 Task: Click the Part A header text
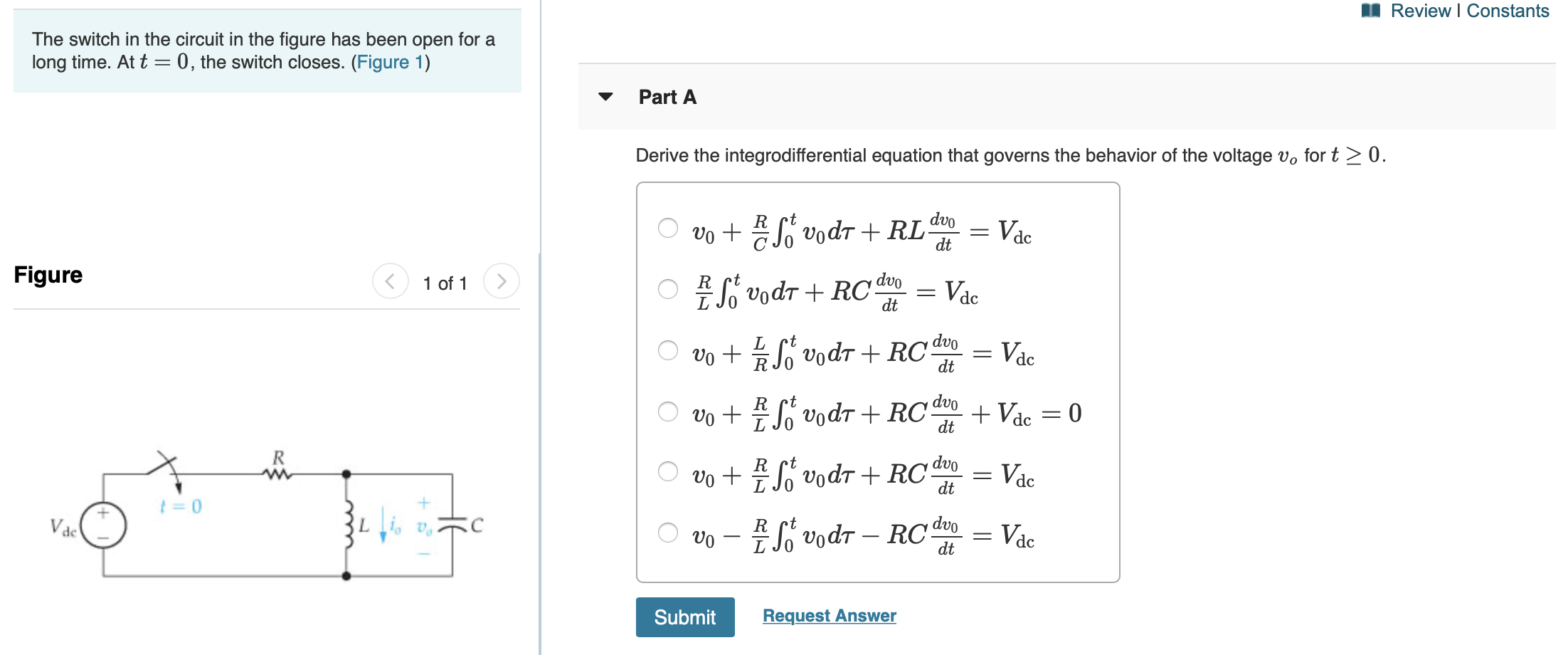tap(666, 97)
